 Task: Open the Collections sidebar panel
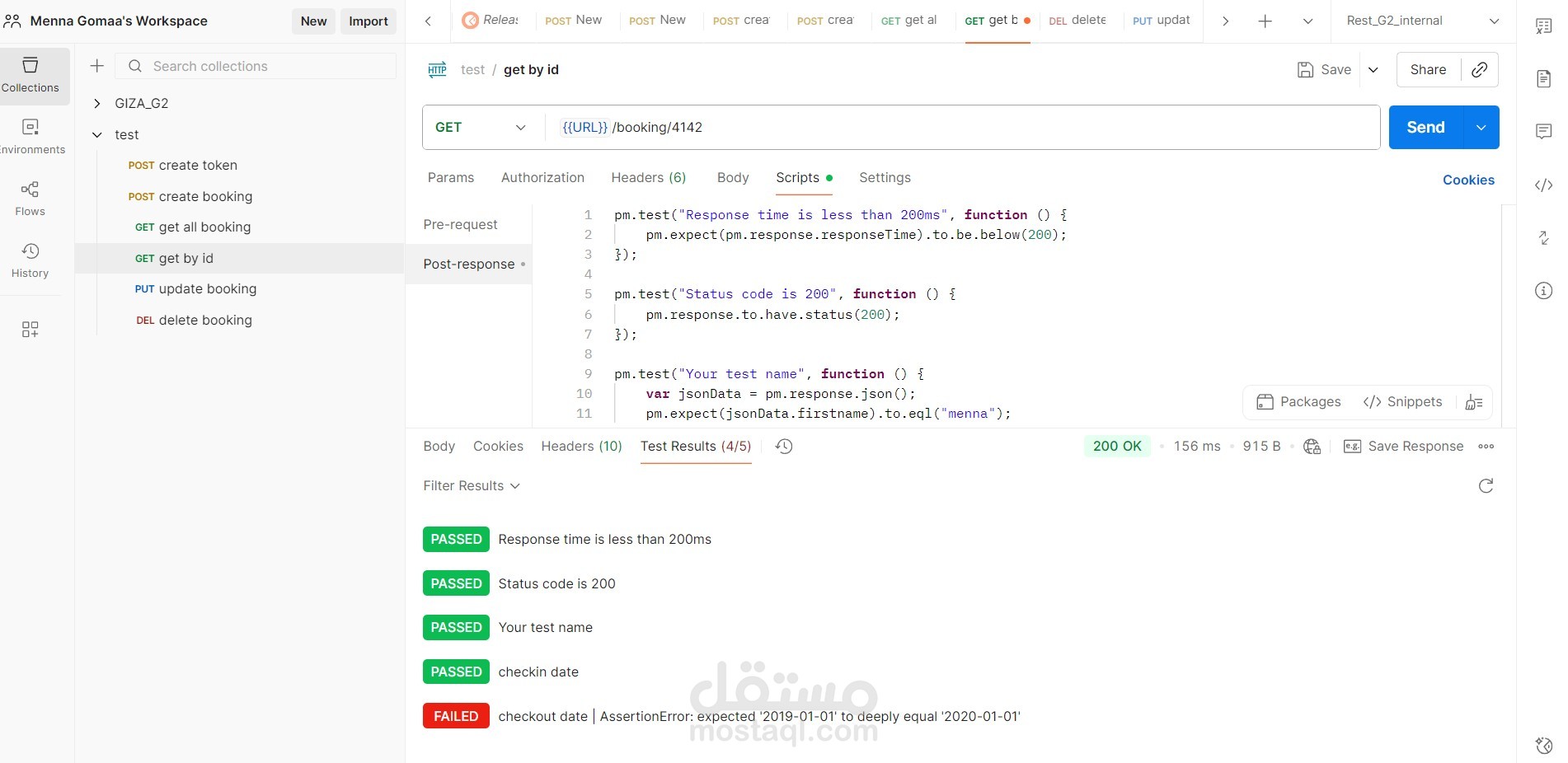pyautogui.click(x=31, y=75)
